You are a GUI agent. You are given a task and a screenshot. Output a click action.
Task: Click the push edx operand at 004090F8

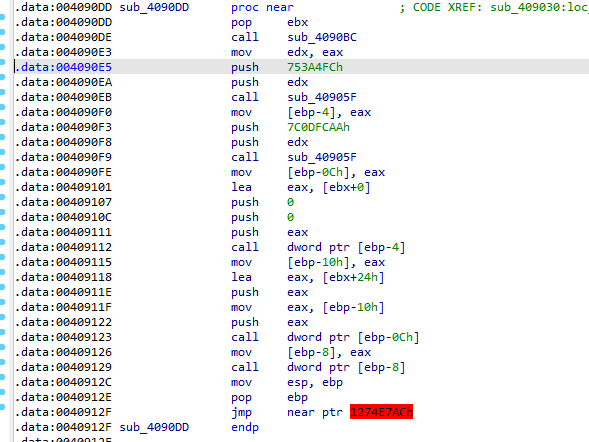[x=298, y=142]
